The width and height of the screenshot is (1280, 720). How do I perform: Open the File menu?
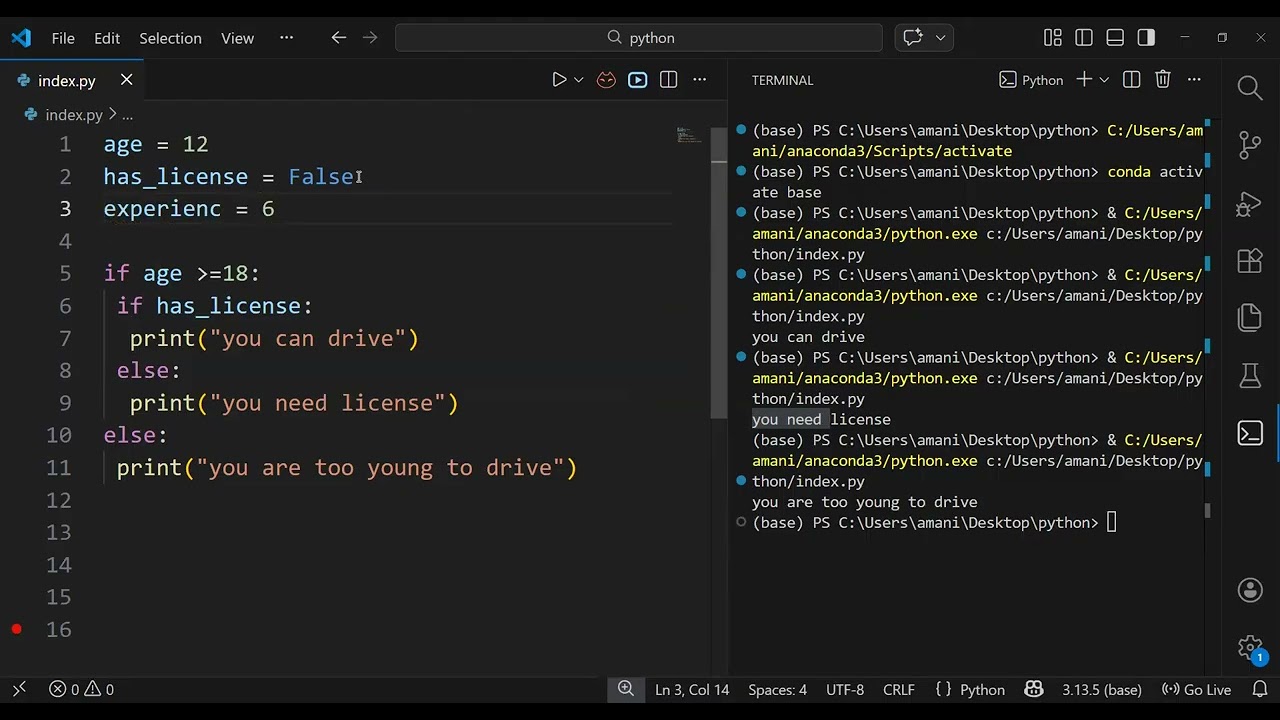pyautogui.click(x=63, y=38)
